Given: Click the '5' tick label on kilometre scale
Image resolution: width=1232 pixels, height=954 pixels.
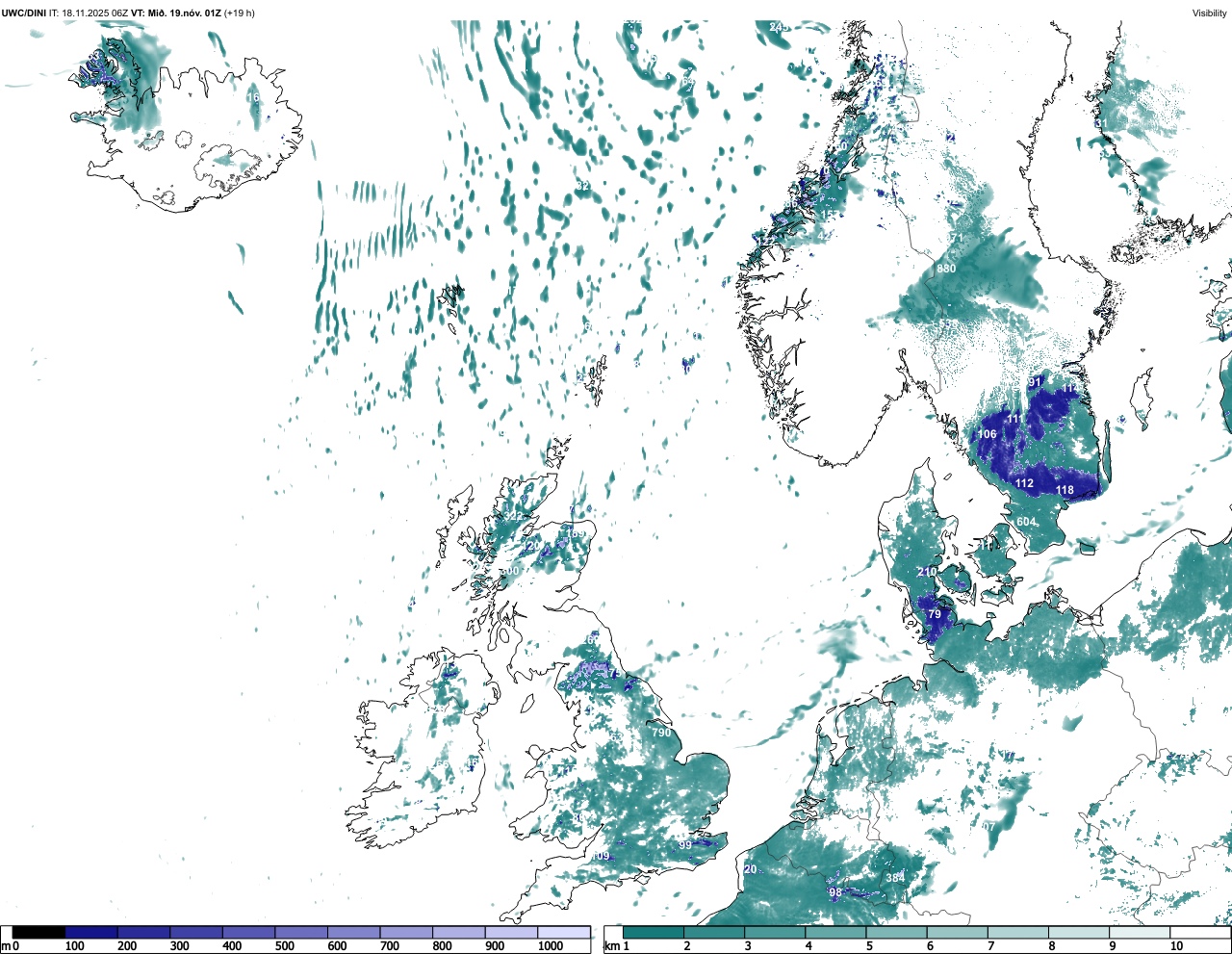Looking at the screenshot, I should (870, 946).
